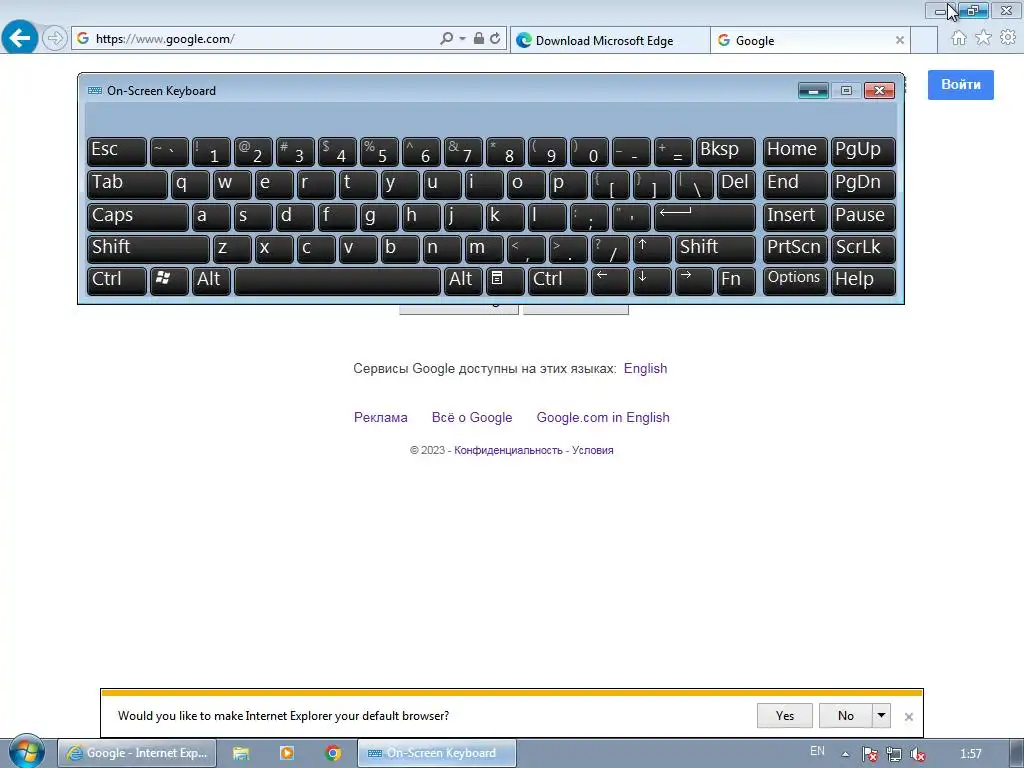Viewport: 1024px width, 768px height.
Task: Tap the Bksp key on the On-Screen Keyboard
Action: click(x=726, y=152)
